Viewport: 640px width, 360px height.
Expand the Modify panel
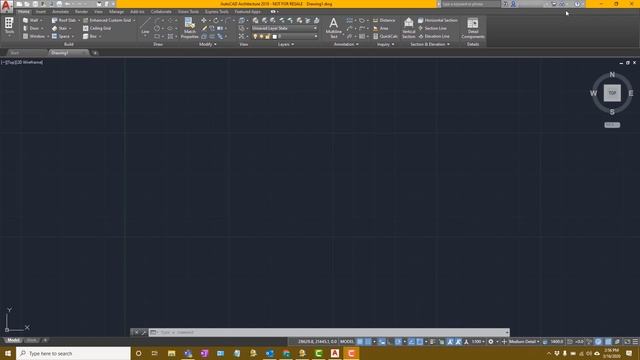[208, 44]
